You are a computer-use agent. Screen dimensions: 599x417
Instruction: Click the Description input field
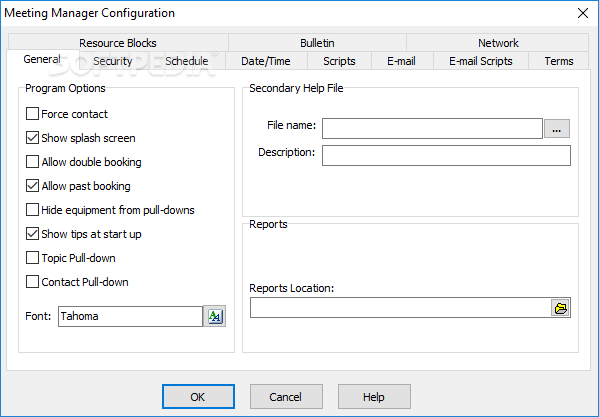446,155
